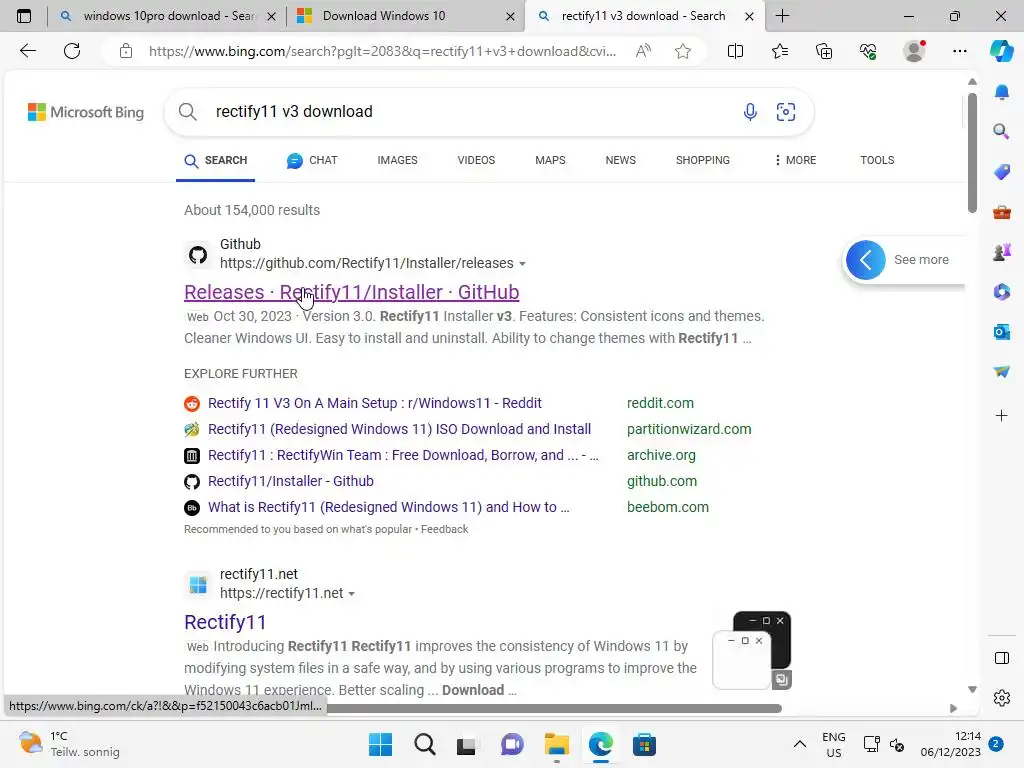Expand github.com result URL dropdown
The image size is (1024, 768).
pos(522,264)
